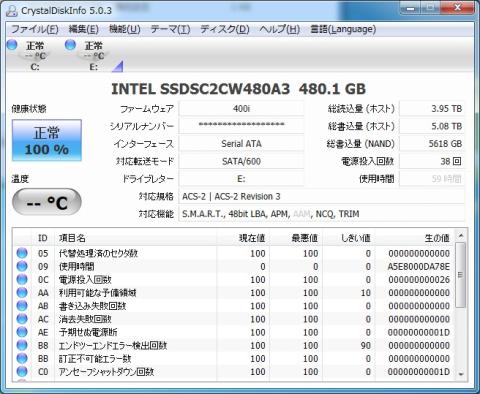
Task: Click the しきい値 column header
Action: pos(348,238)
